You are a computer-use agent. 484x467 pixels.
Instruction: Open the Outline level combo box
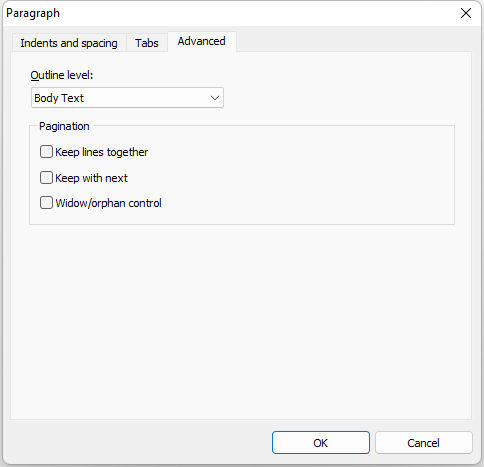[127, 98]
